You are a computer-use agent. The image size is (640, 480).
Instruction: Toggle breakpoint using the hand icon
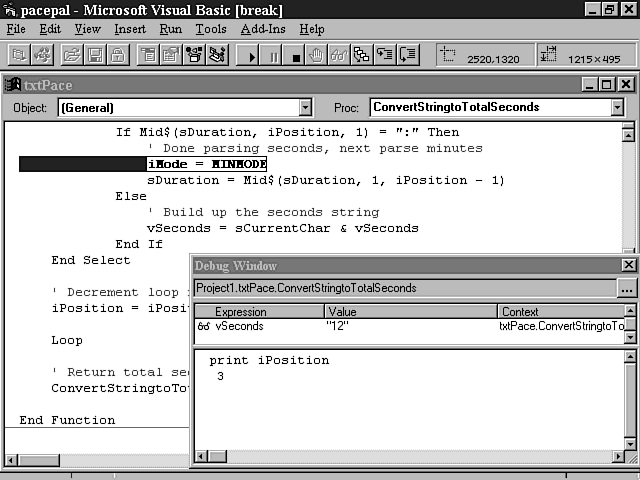(x=317, y=55)
